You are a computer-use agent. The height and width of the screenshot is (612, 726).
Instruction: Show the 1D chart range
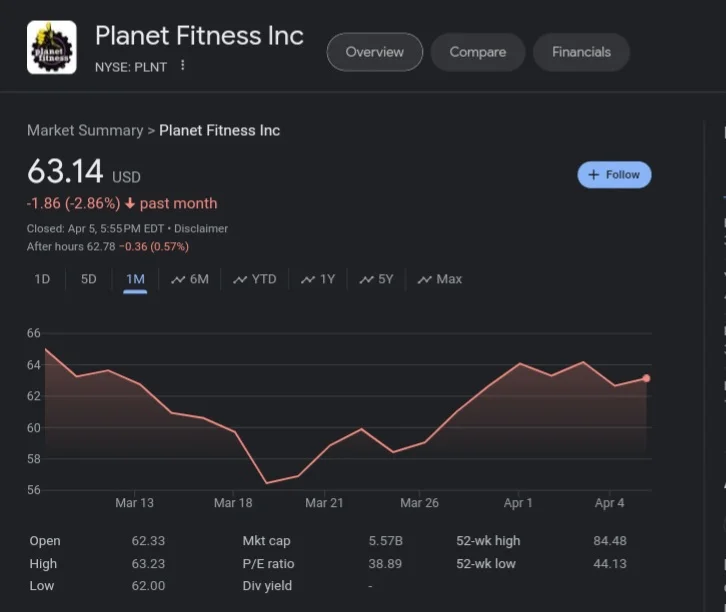[x=42, y=279]
